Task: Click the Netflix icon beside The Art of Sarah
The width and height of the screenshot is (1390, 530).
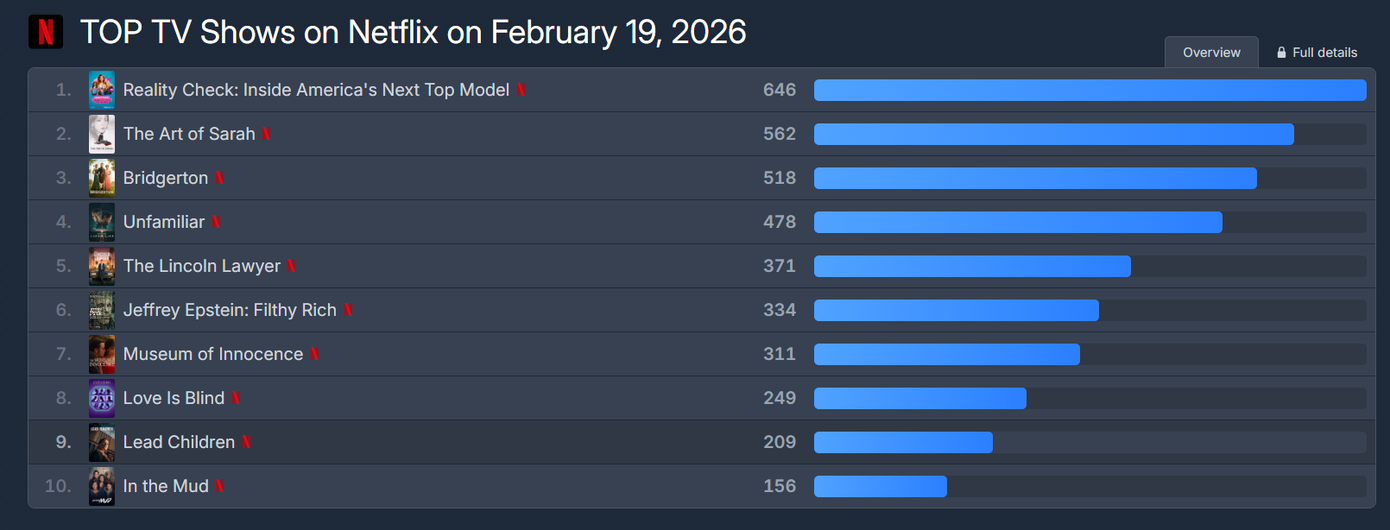Action: click(267, 134)
